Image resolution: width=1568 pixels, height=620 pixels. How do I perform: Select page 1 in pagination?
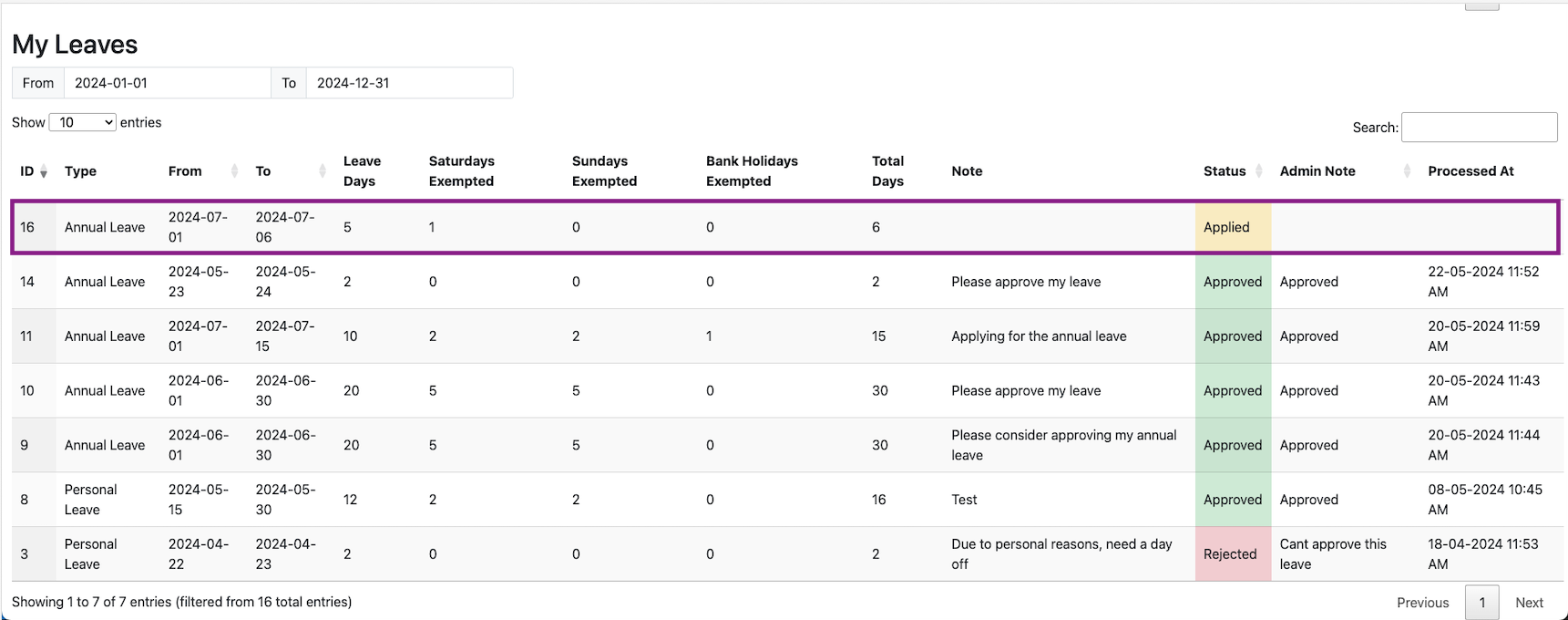1481,603
